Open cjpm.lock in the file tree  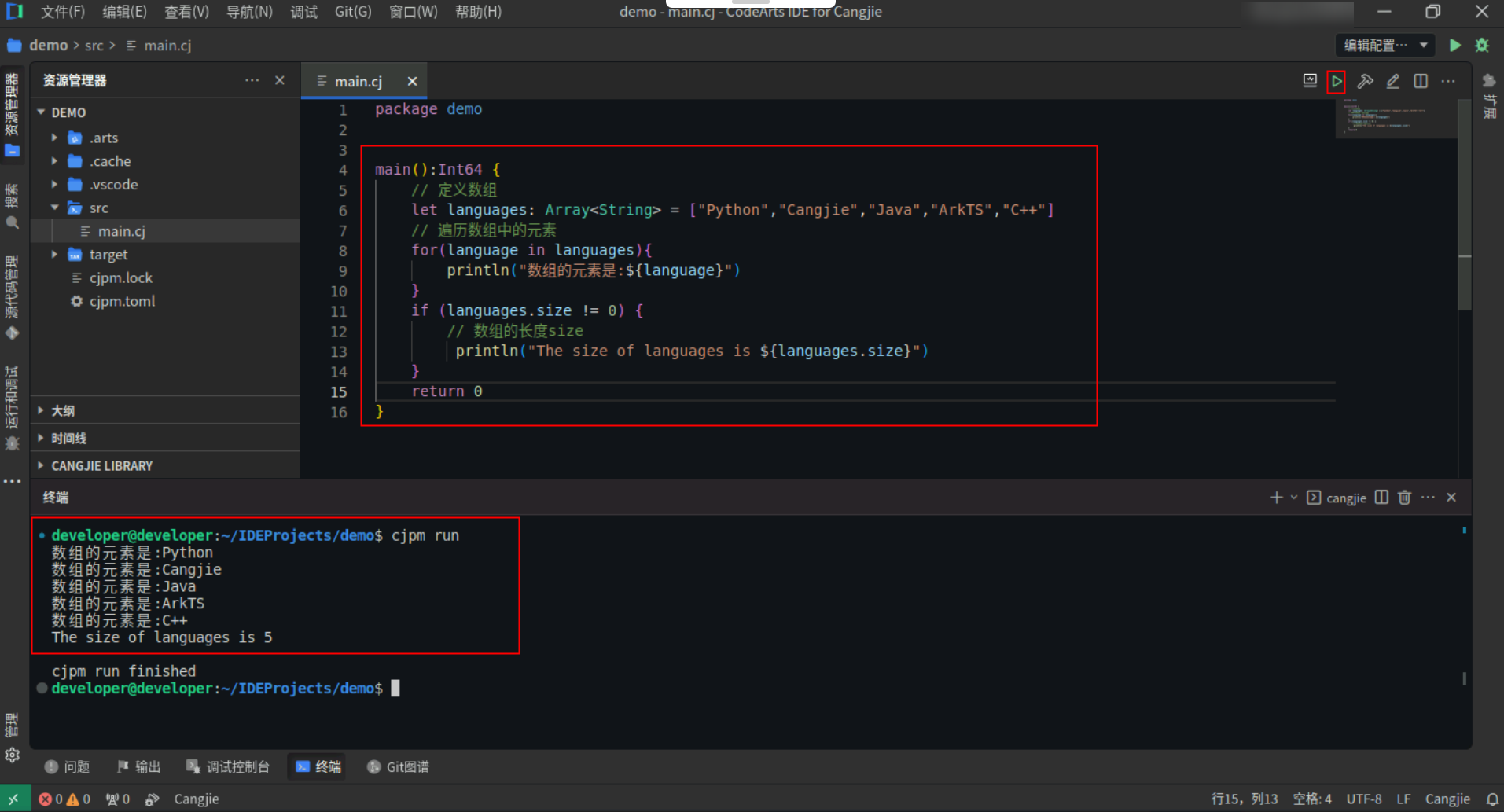coord(165,277)
